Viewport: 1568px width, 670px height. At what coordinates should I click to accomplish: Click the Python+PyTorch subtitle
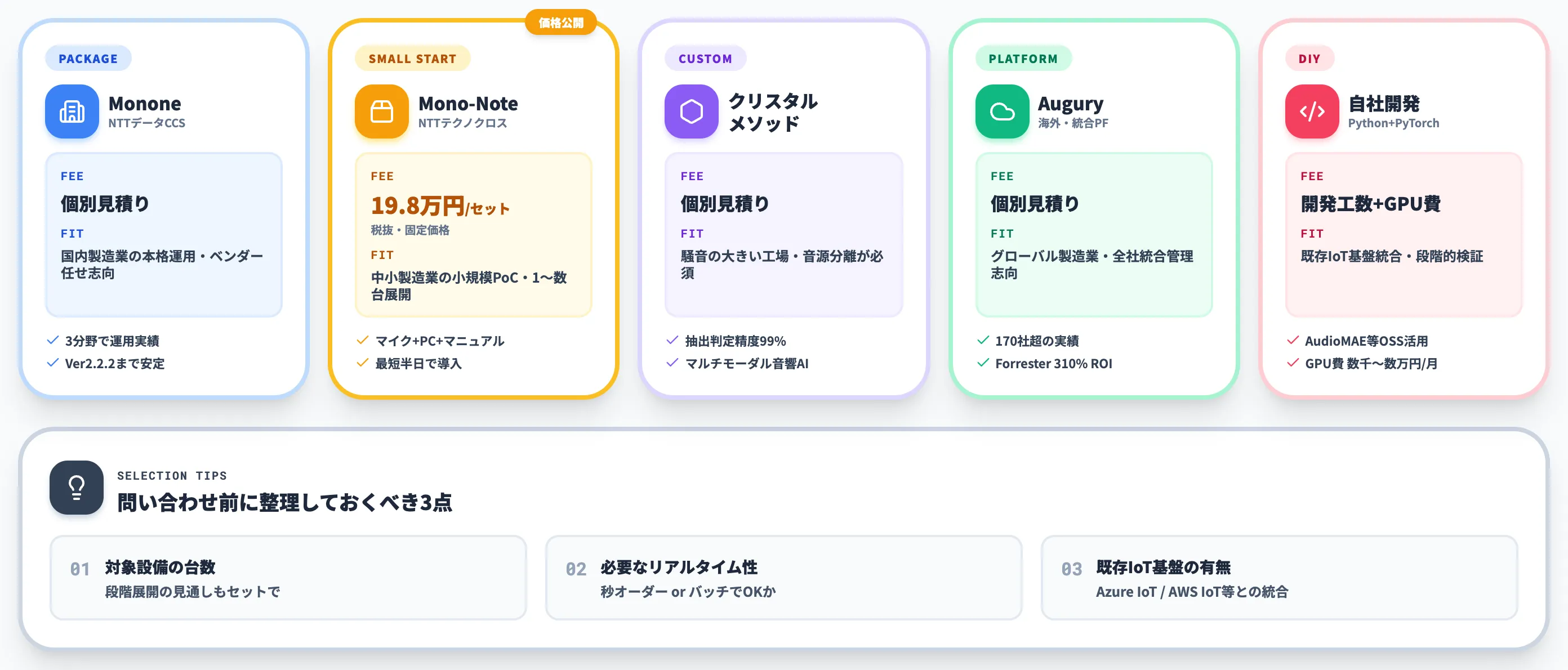point(1394,123)
